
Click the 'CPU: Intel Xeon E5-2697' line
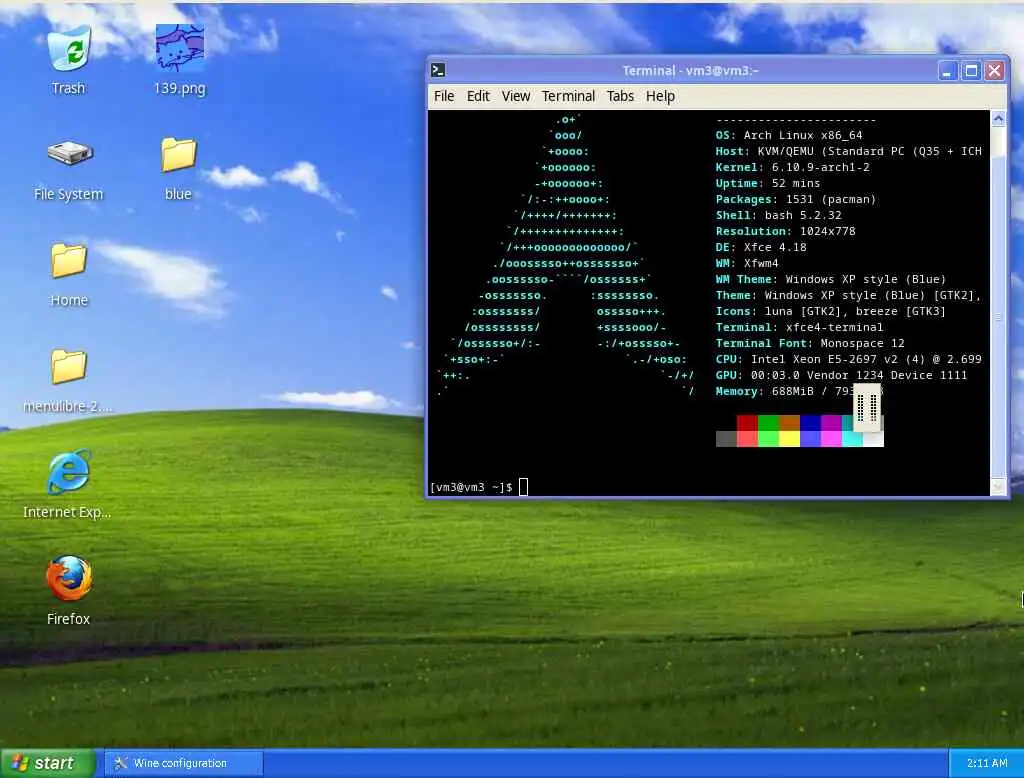point(848,359)
